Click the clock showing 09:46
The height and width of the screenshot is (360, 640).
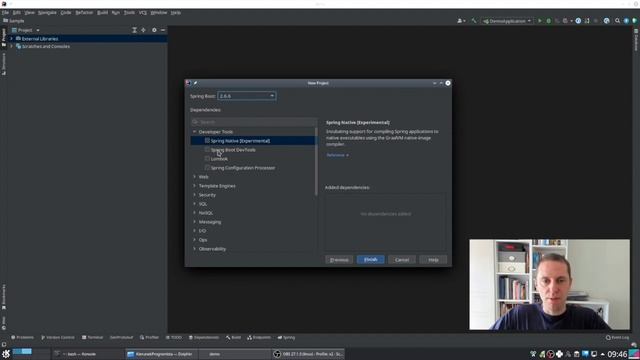coord(617,354)
